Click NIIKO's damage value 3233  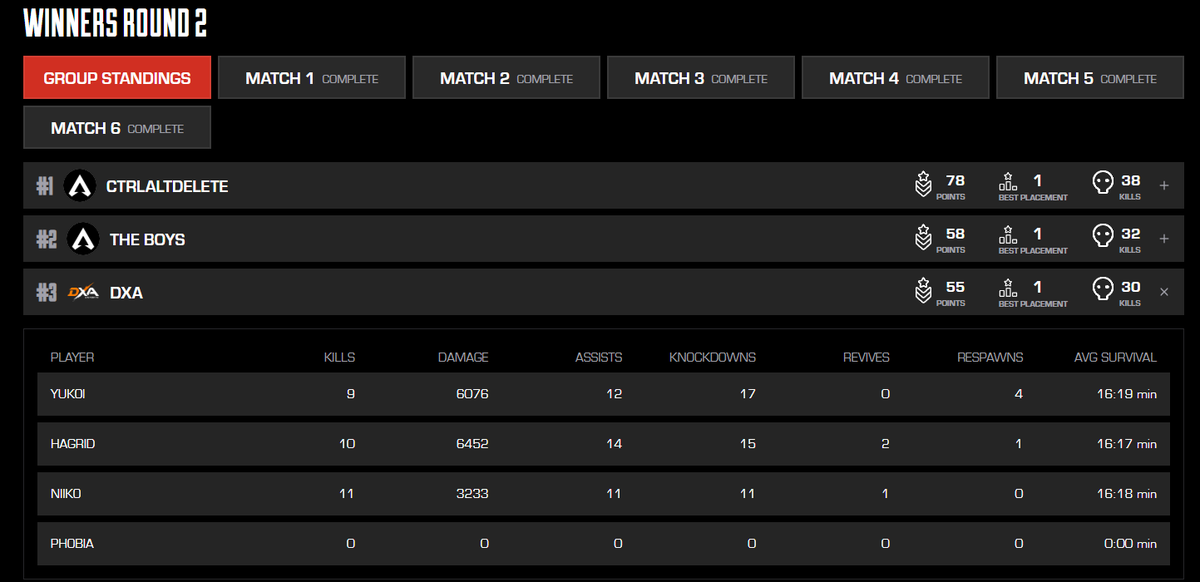pos(471,493)
